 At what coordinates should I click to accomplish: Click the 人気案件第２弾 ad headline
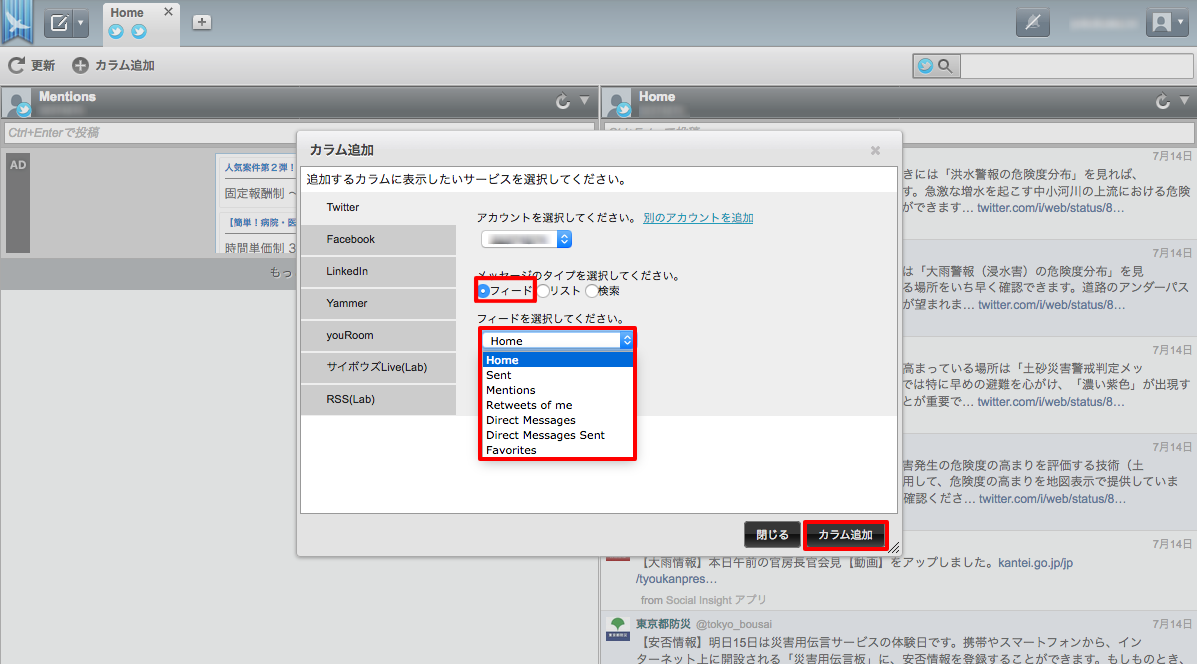coord(260,167)
